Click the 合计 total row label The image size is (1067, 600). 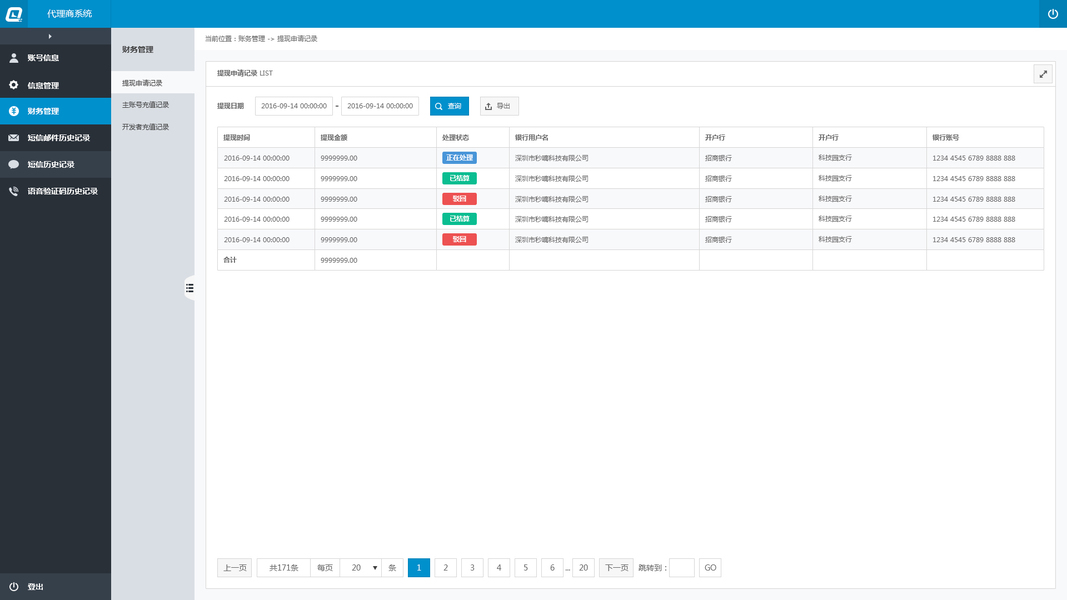230,260
